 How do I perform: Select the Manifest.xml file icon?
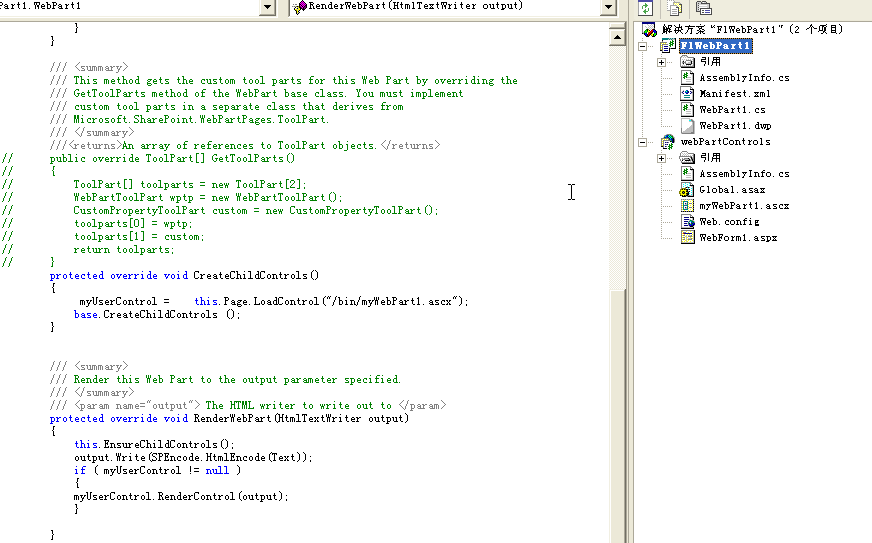tap(687, 94)
